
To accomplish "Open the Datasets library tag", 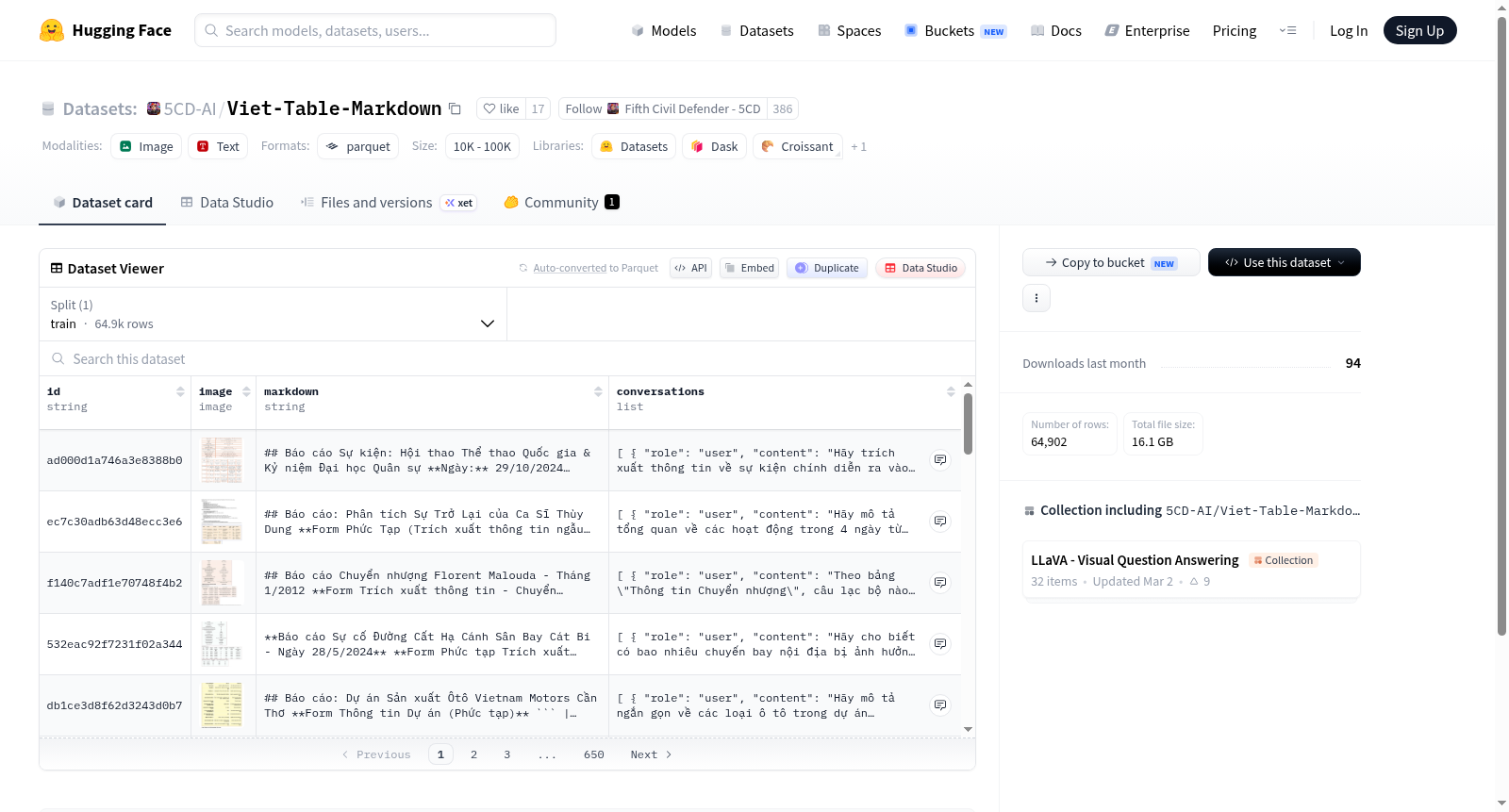I will tap(634, 146).
